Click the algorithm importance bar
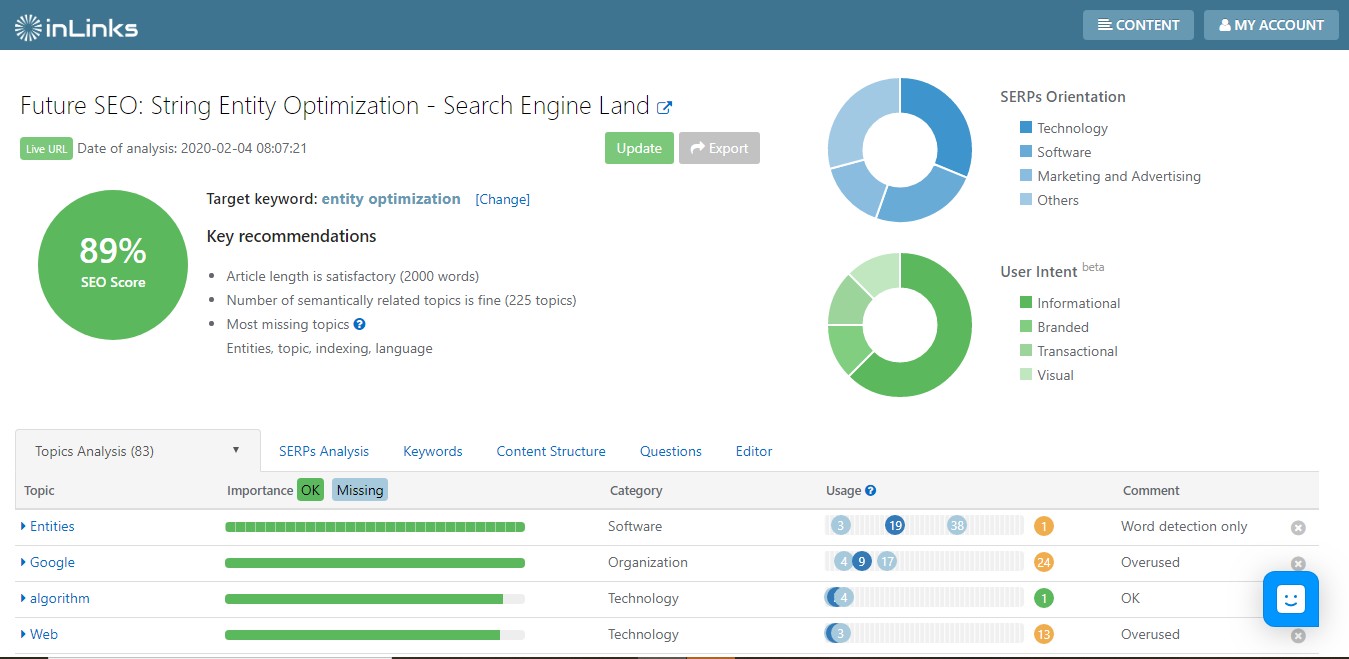 [375, 599]
